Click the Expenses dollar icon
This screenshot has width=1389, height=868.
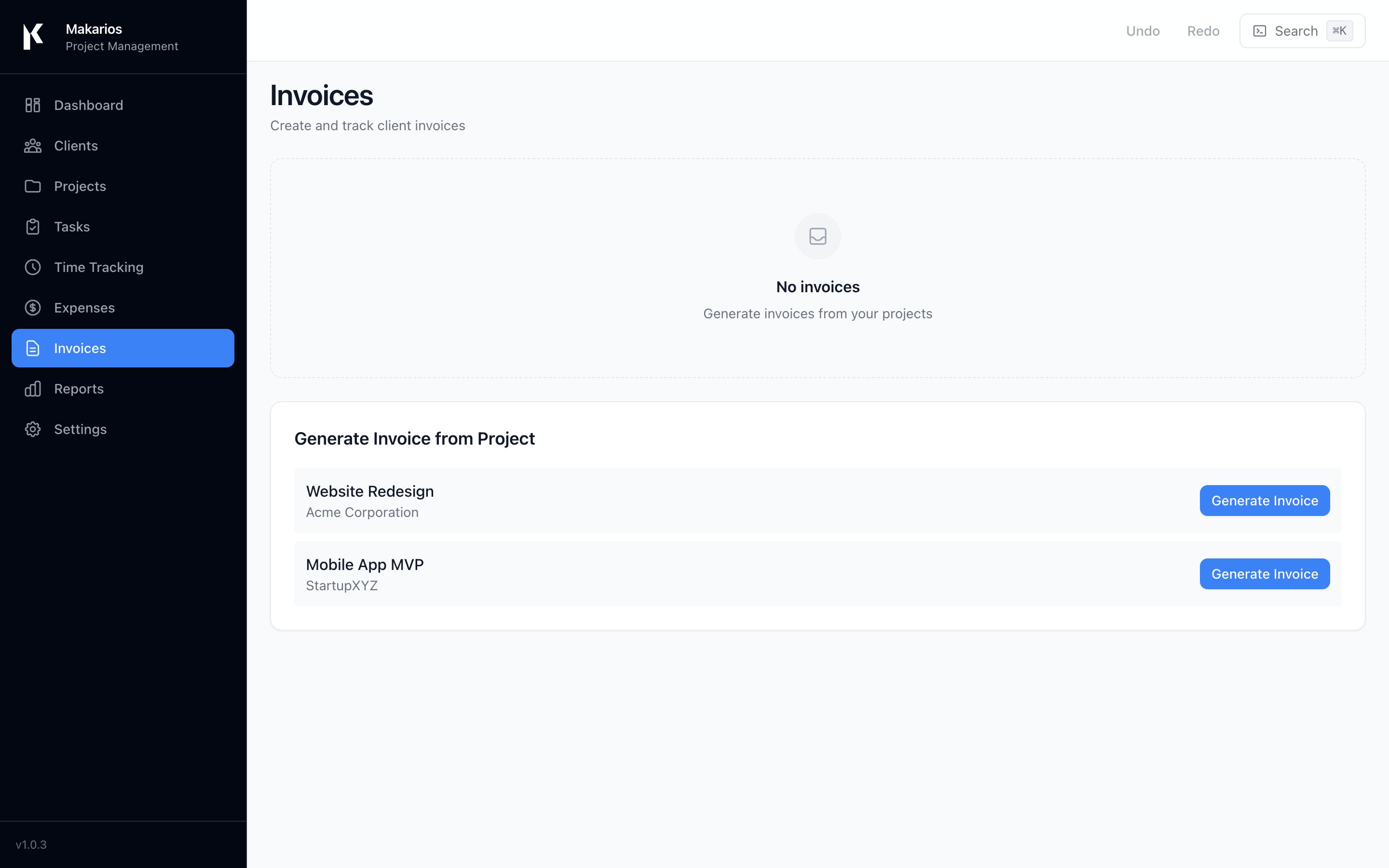(x=33, y=308)
